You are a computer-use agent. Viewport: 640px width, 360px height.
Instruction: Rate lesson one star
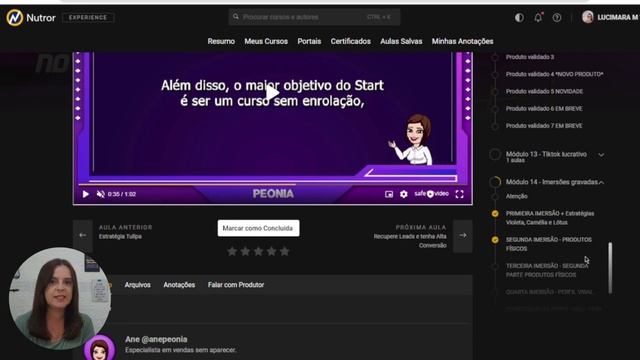click(232, 251)
